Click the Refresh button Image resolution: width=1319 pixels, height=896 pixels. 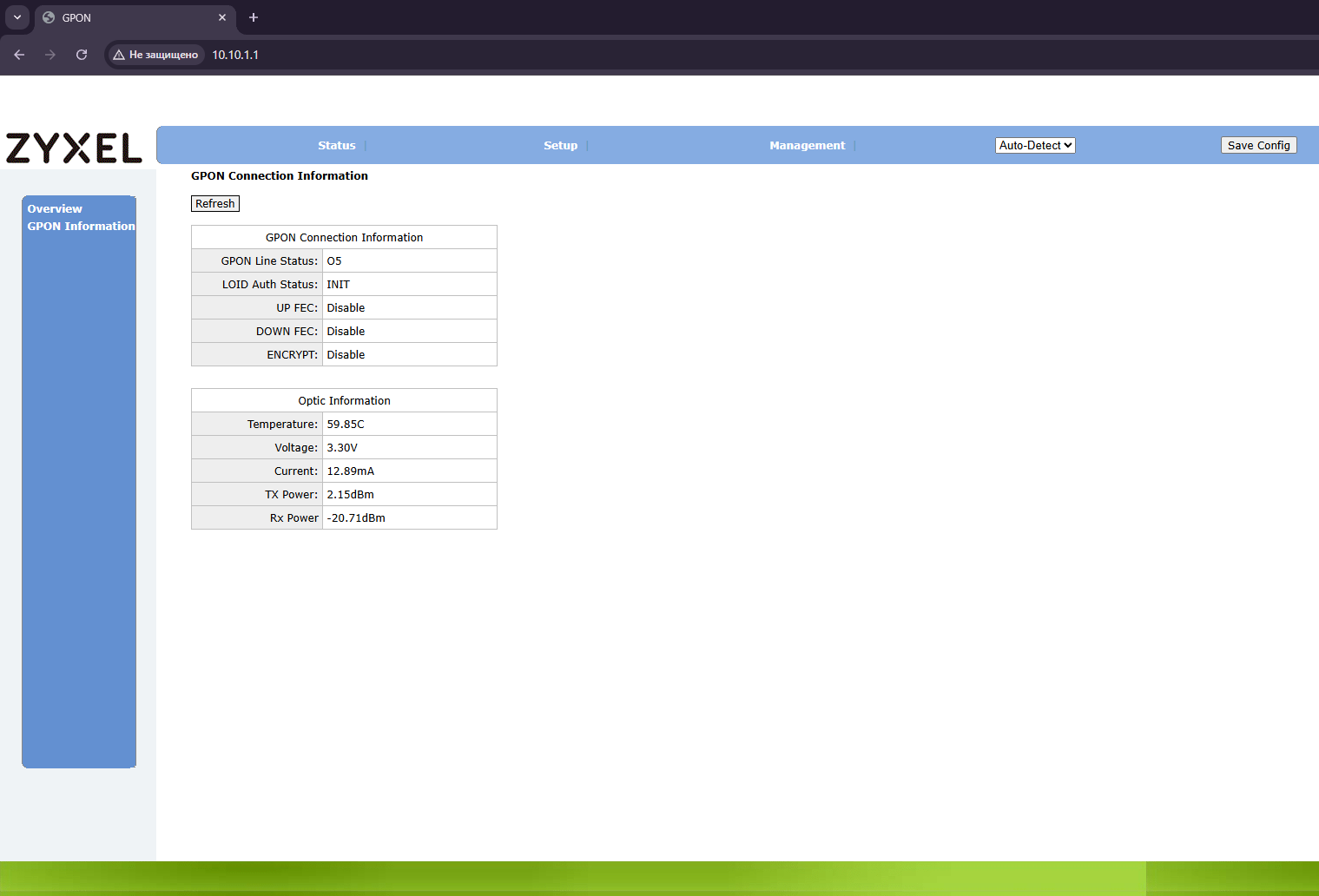tap(215, 203)
